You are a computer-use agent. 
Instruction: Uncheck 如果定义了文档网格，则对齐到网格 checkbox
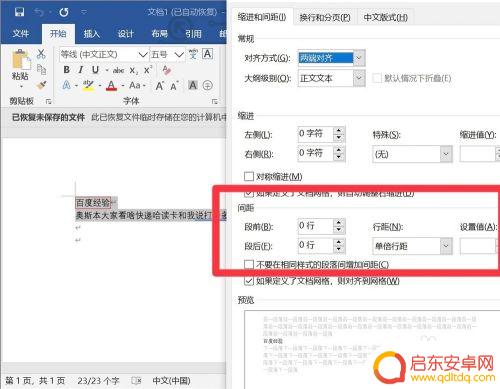(x=249, y=281)
